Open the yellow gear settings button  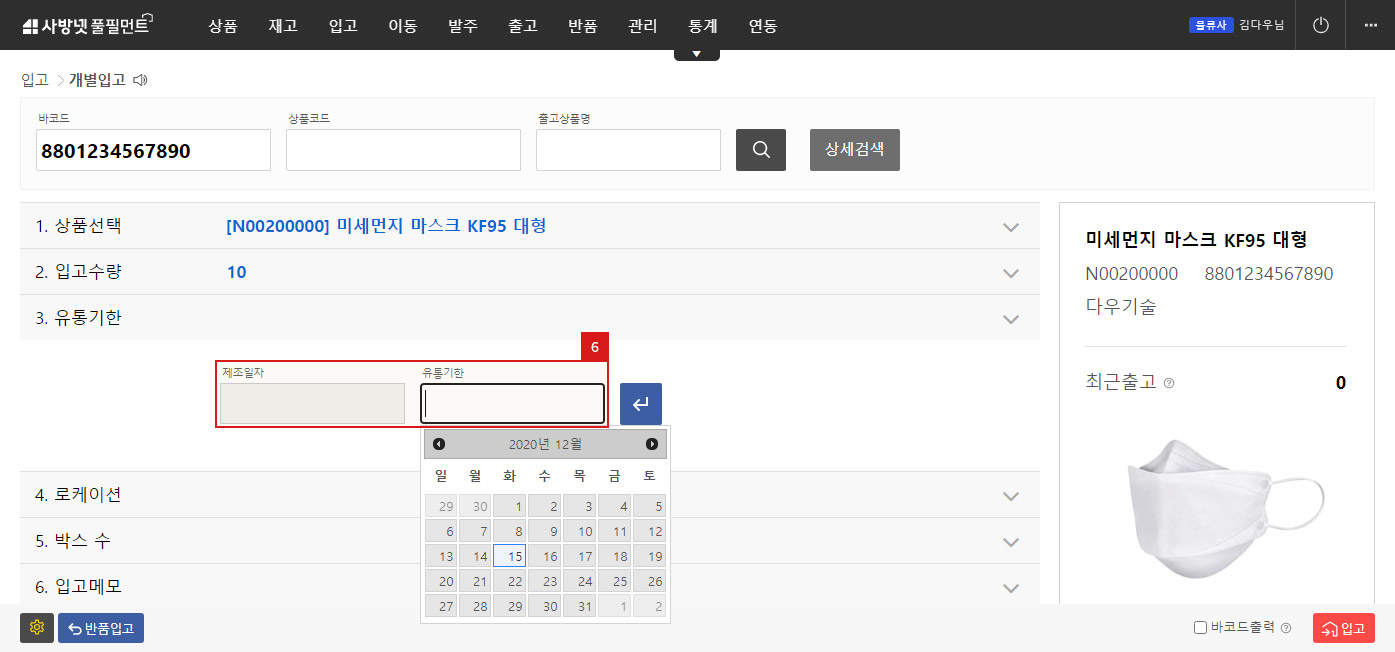pos(37,628)
